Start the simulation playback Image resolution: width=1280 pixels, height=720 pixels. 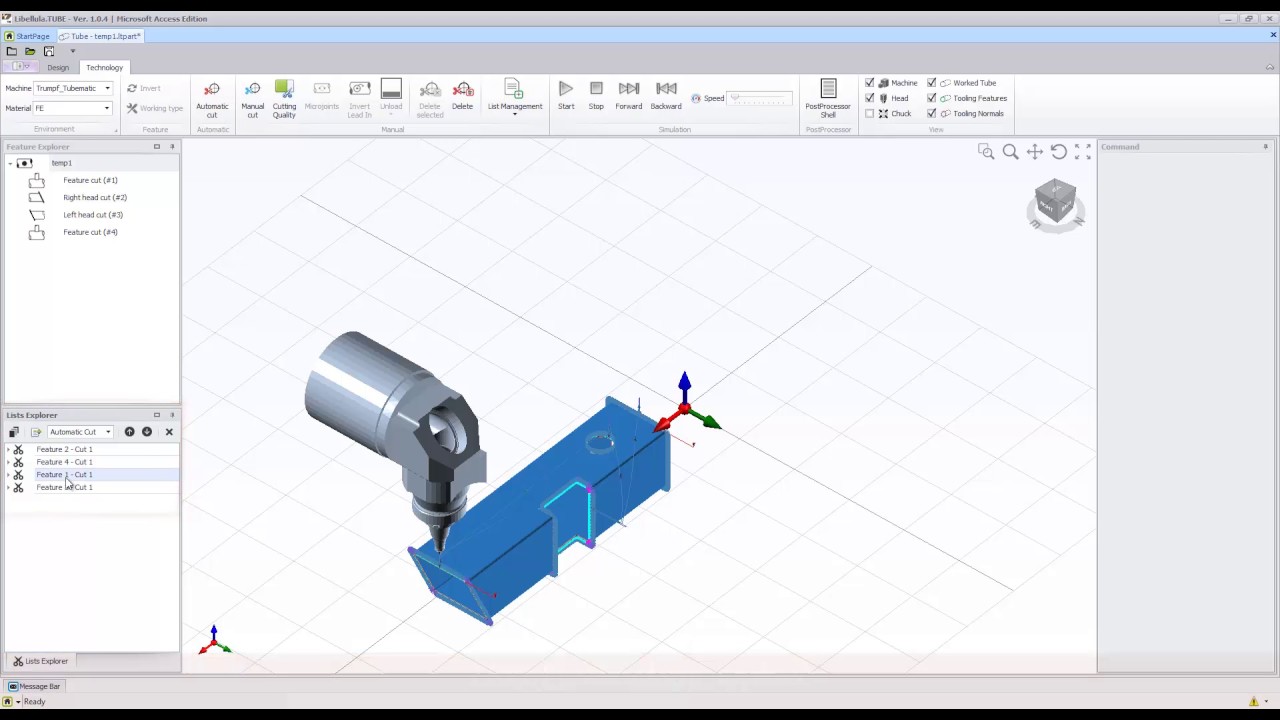click(566, 96)
